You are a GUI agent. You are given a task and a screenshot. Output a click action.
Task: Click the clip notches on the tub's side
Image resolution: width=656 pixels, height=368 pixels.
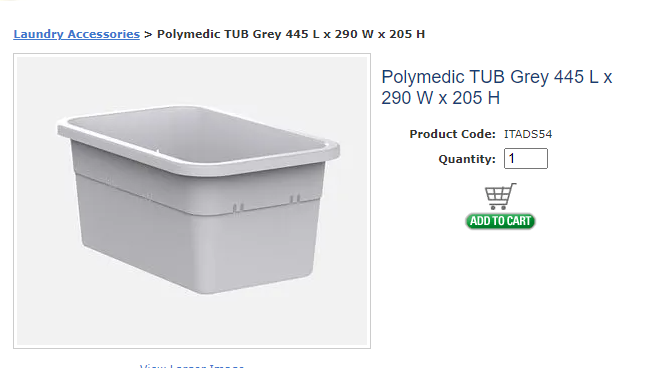point(238,208)
